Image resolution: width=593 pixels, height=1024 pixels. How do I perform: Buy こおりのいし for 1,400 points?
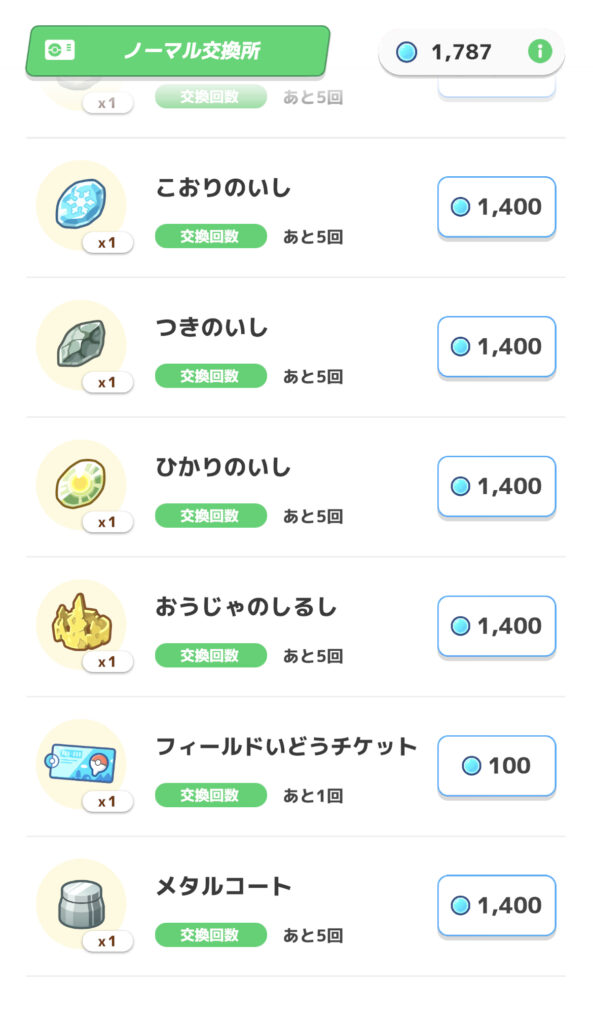click(x=496, y=207)
